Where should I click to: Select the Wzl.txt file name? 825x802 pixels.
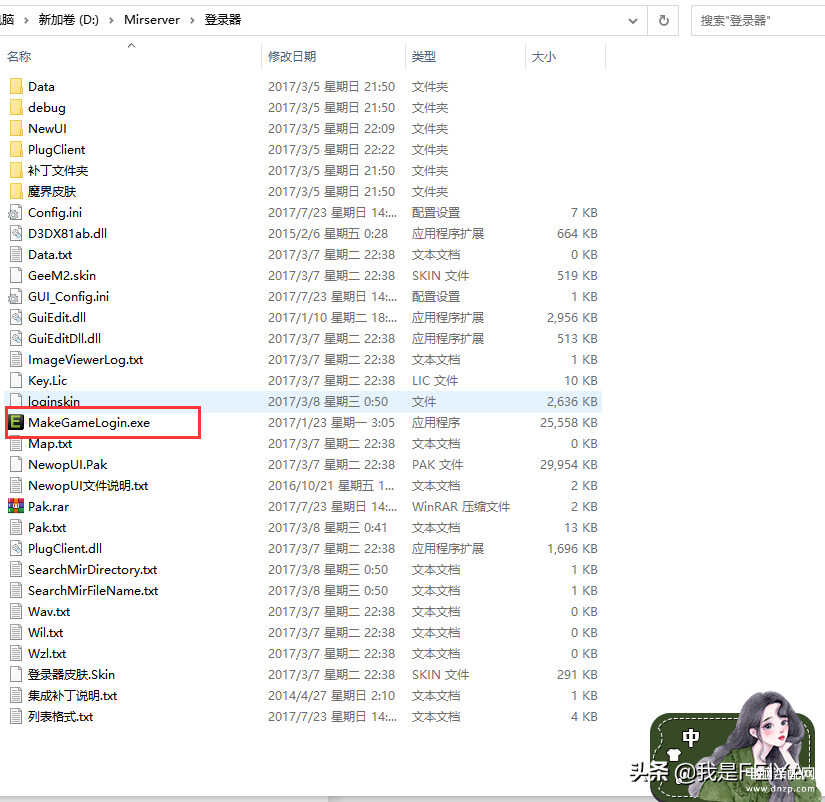[x=47, y=654]
